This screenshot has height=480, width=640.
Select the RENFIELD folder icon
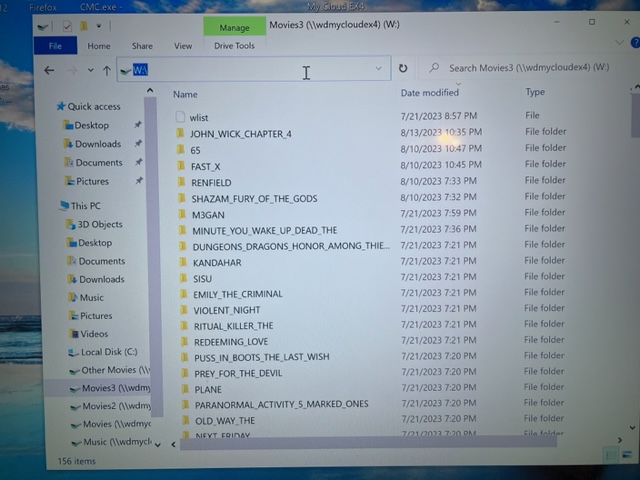pyautogui.click(x=181, y=182)
